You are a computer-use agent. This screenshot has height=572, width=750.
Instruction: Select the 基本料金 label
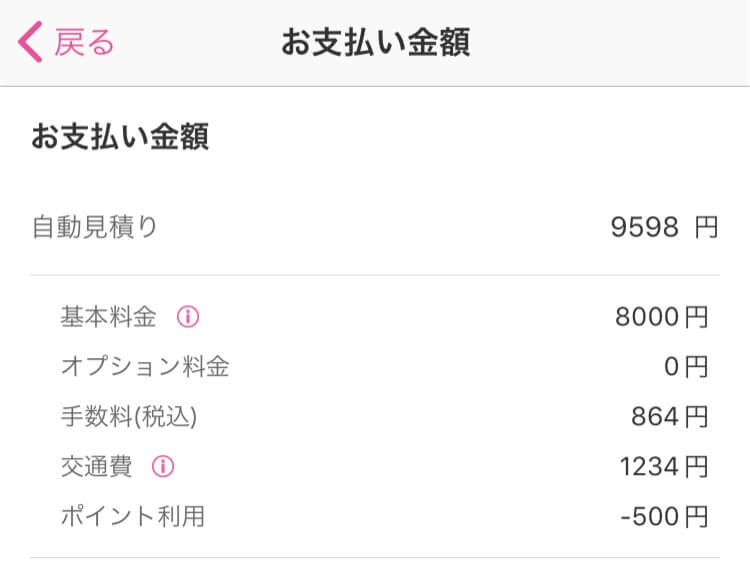(x=109, y=317)
